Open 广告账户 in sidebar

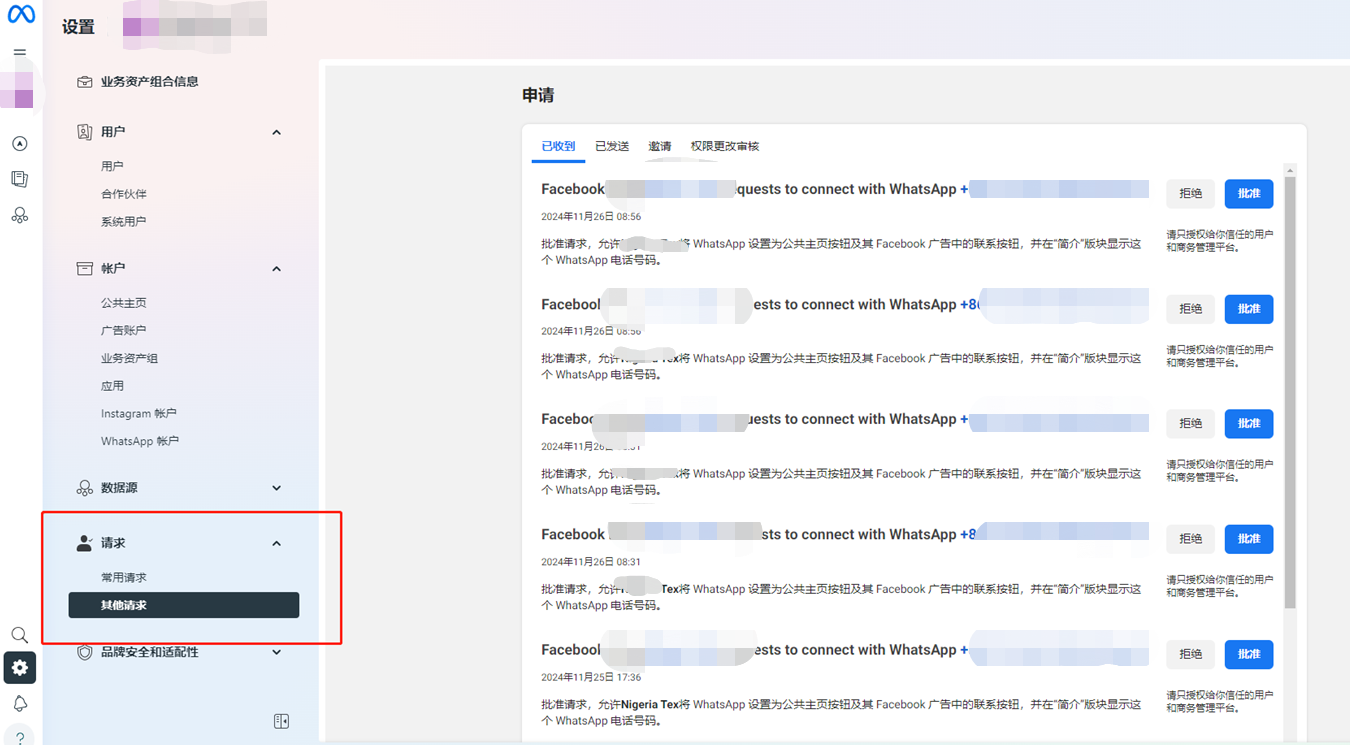[124, 330]
